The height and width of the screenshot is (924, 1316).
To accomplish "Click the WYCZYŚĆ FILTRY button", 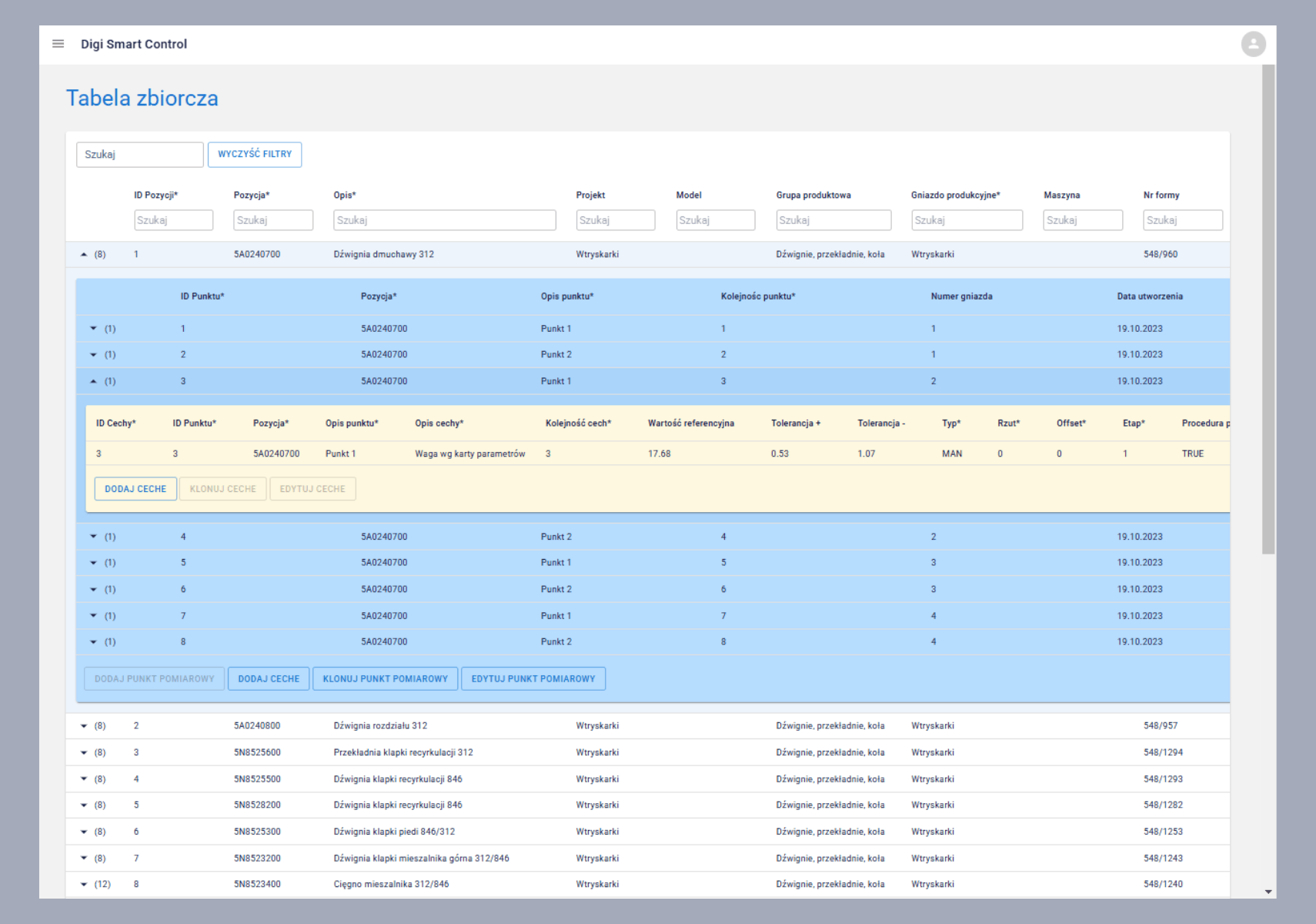I will (x=255, y=155).
